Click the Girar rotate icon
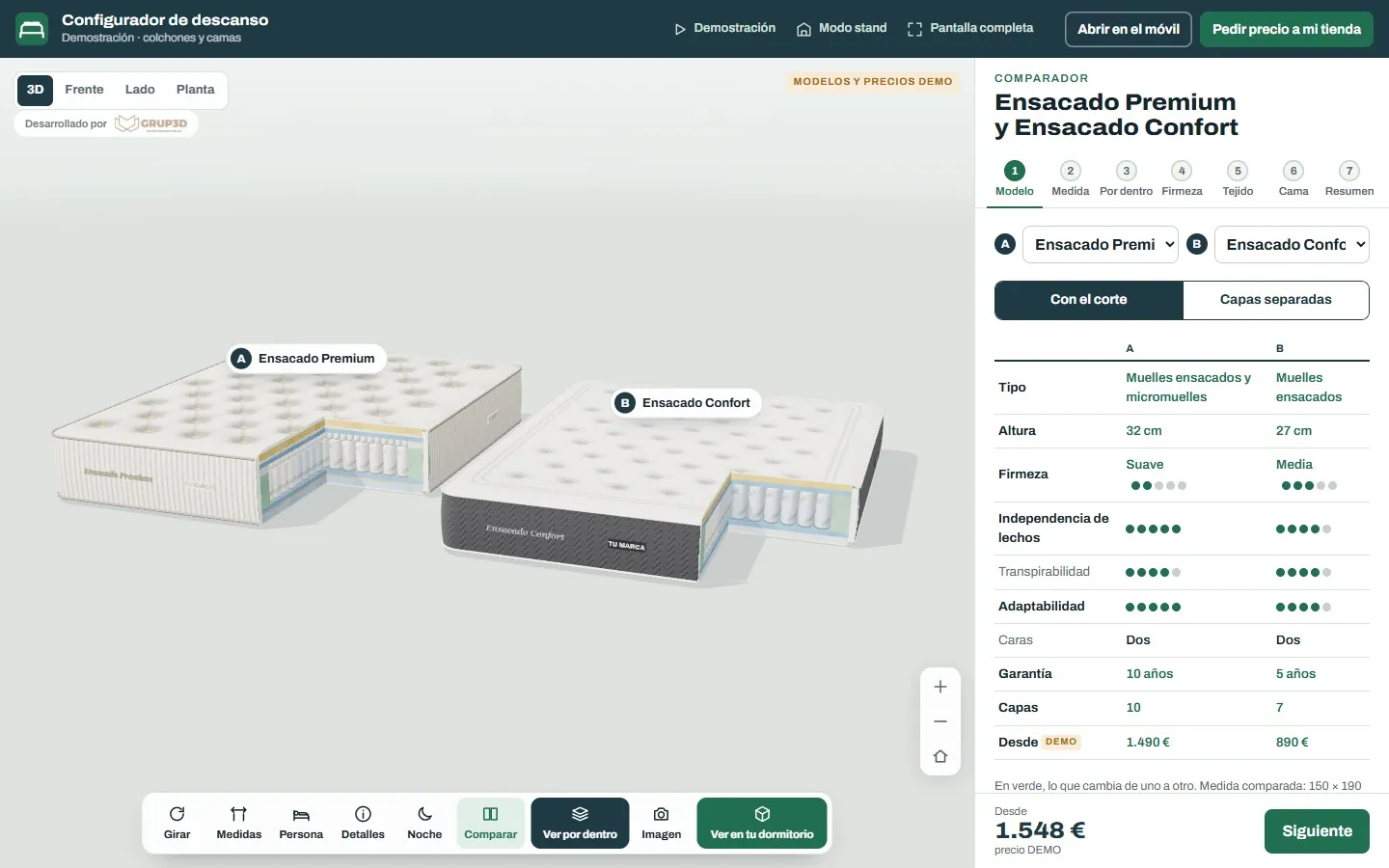 177,814
